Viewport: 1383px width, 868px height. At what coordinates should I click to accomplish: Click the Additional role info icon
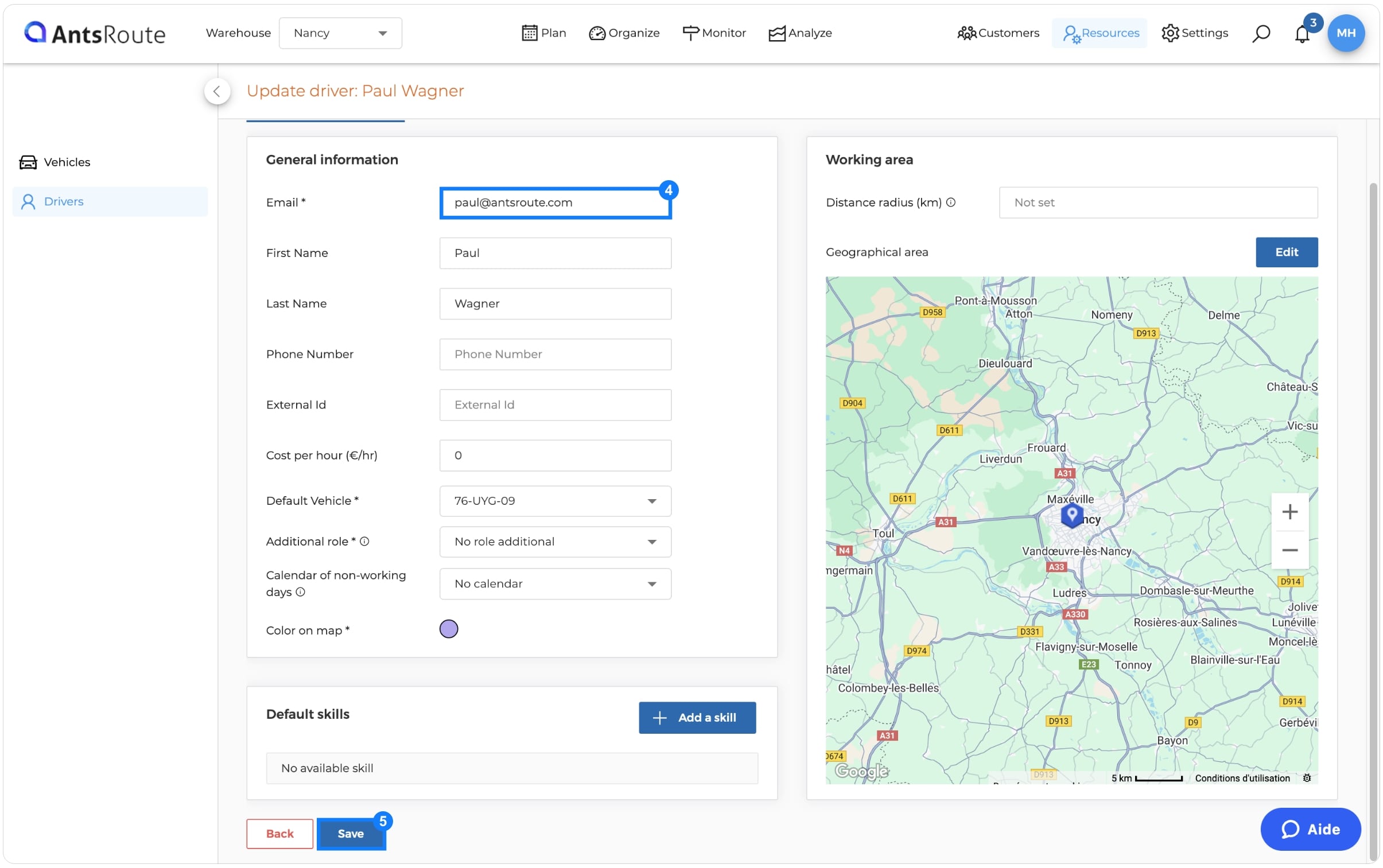(364, 542)
